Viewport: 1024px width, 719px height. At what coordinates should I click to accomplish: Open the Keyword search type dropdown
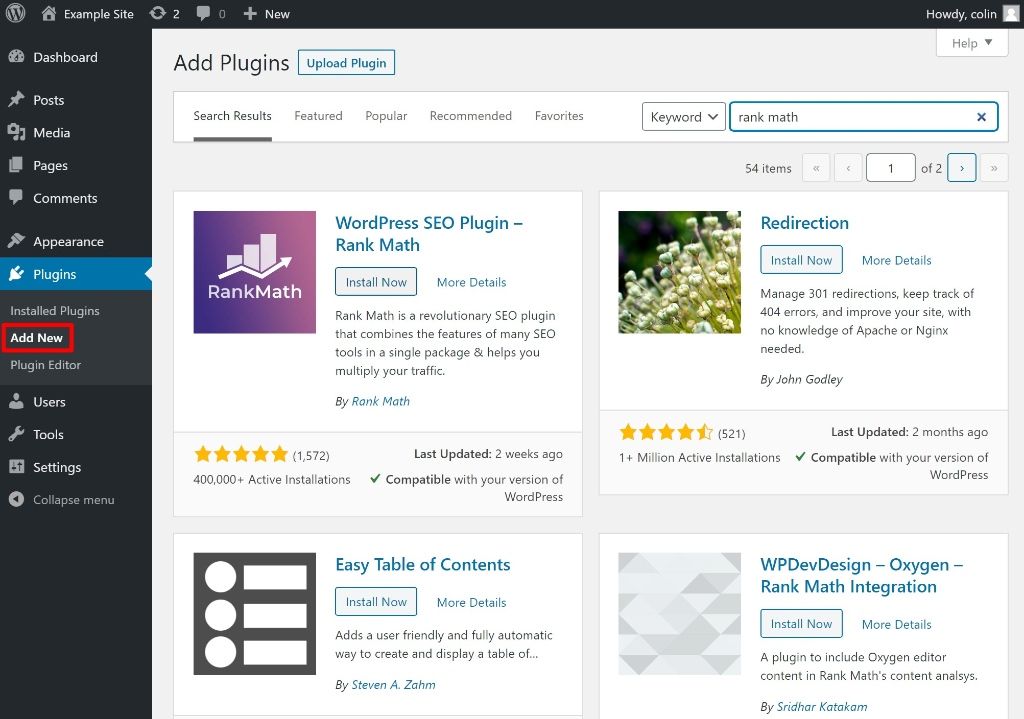click(684, 117)
